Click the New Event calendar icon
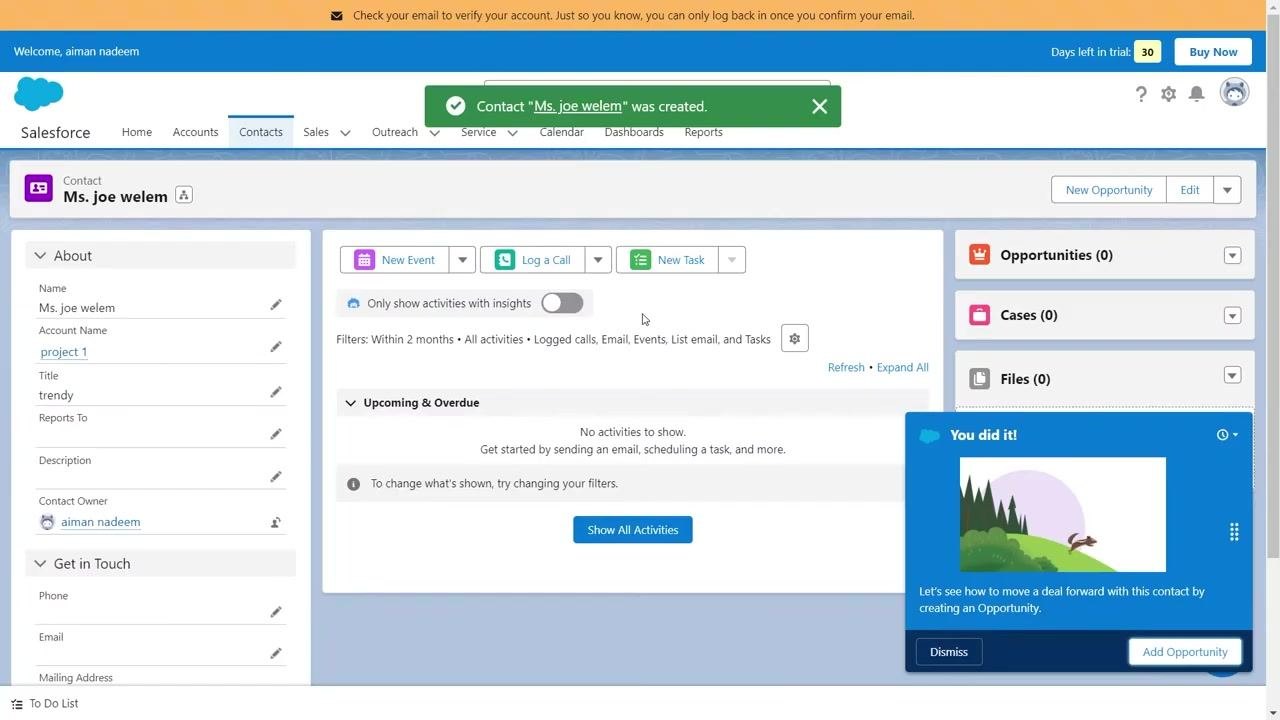The height and width of the screenshot is (720, 1280). (x=364, y=260)
